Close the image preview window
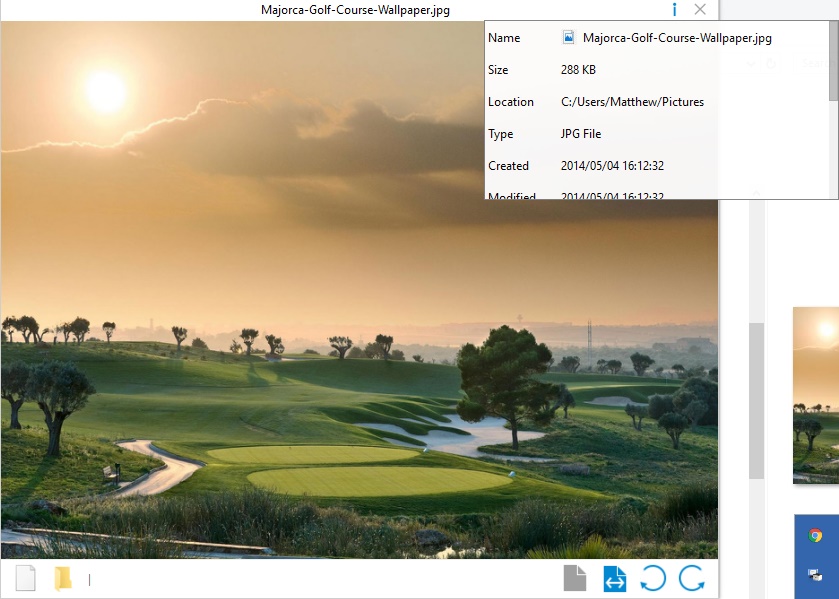The image size is (839, 599). pyautogui.click(x=700, y=10)
